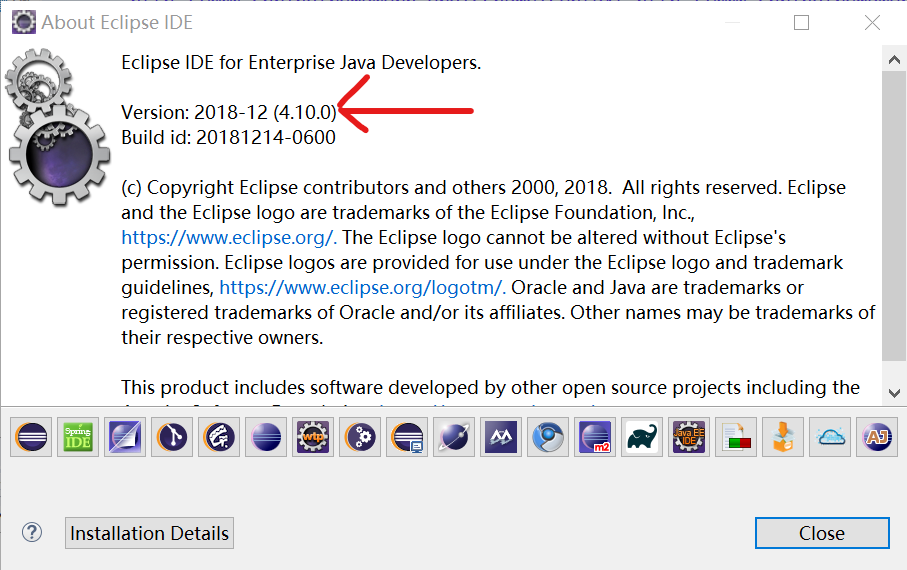
Task: Click the "Build id: 20181214-0600" text
Action: [228, 138]
